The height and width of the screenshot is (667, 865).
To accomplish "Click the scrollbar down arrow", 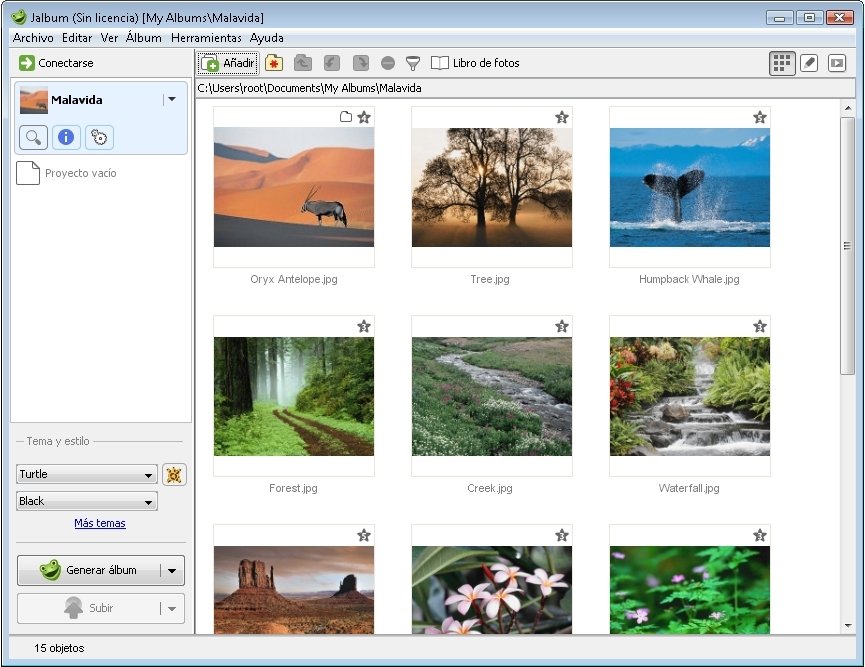I will click(x=848, y=626).
